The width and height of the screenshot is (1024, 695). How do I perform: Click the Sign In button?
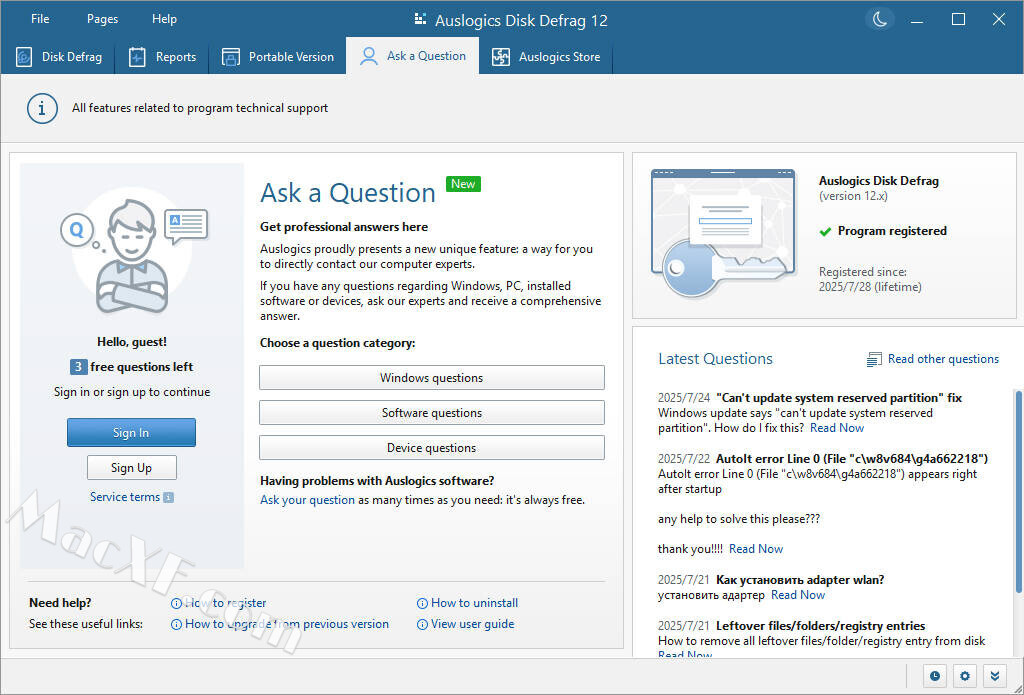(131, 432)
